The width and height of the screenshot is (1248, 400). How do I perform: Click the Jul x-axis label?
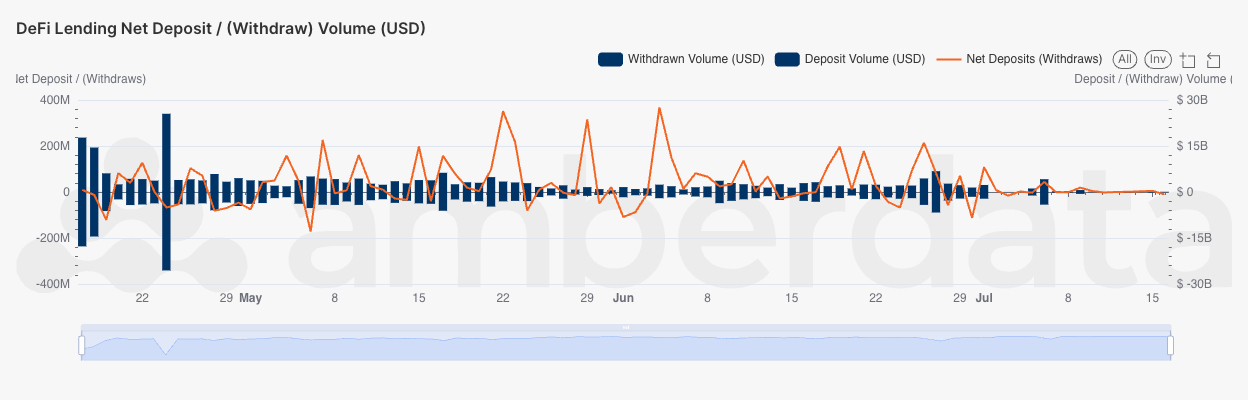click(984, 298)
